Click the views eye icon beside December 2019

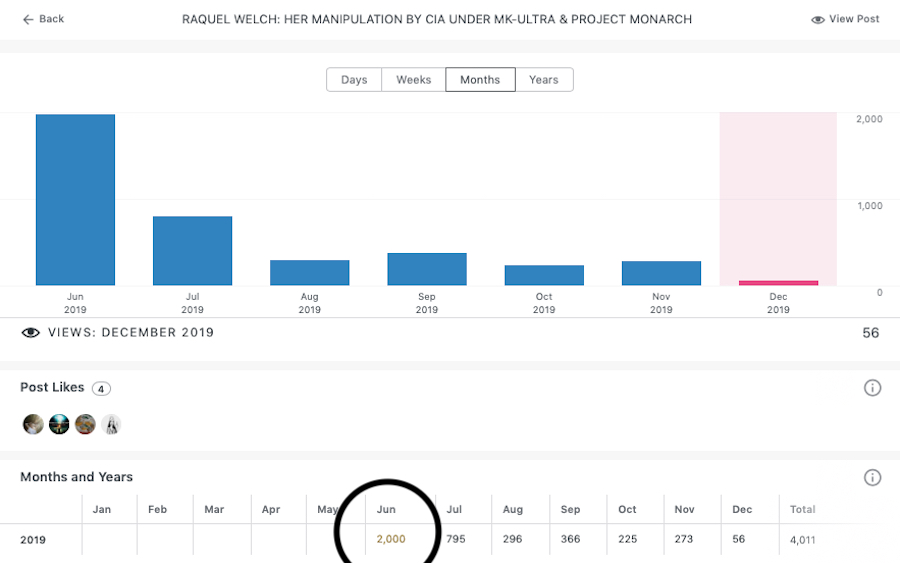coord(30,333)
